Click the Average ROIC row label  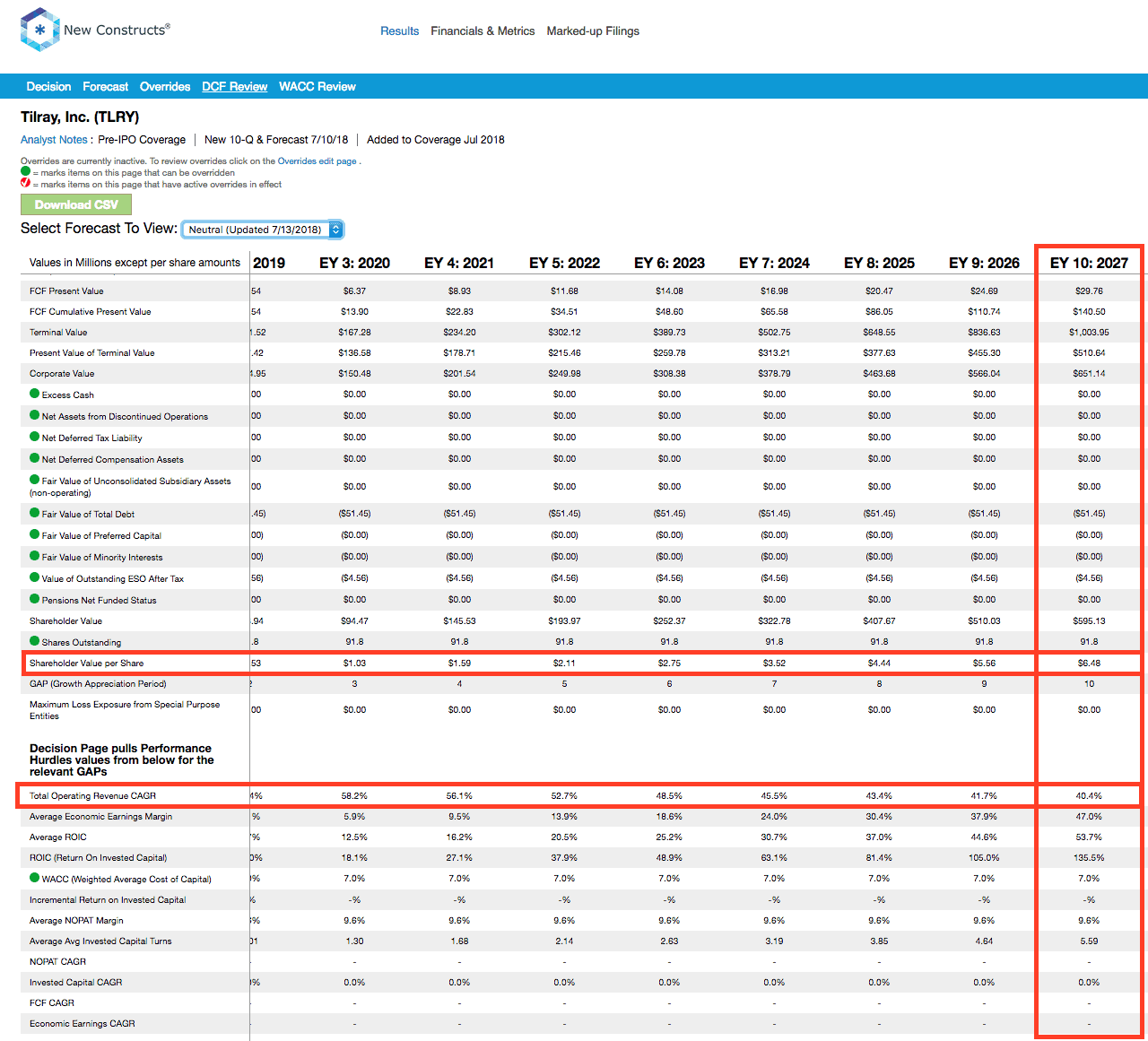pyautogui.click(x=58, y=837)
